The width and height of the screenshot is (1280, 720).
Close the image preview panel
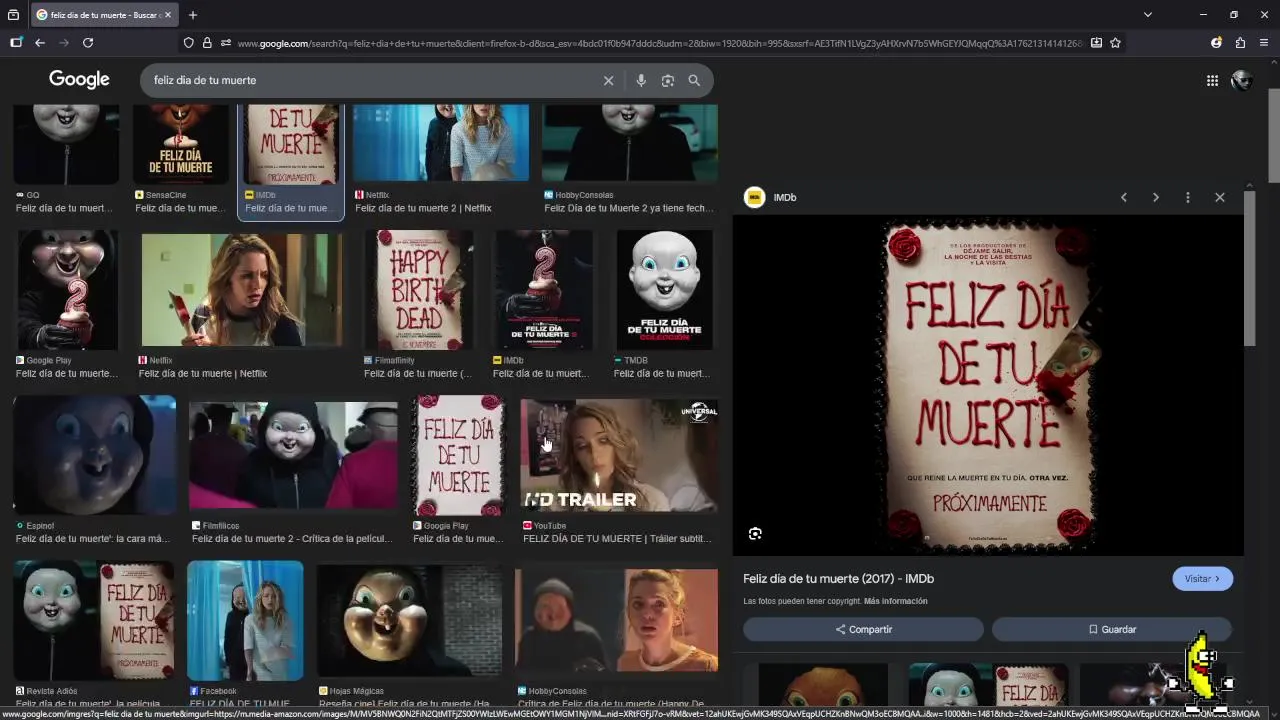pyautogui.click(x=1220, y=198)
